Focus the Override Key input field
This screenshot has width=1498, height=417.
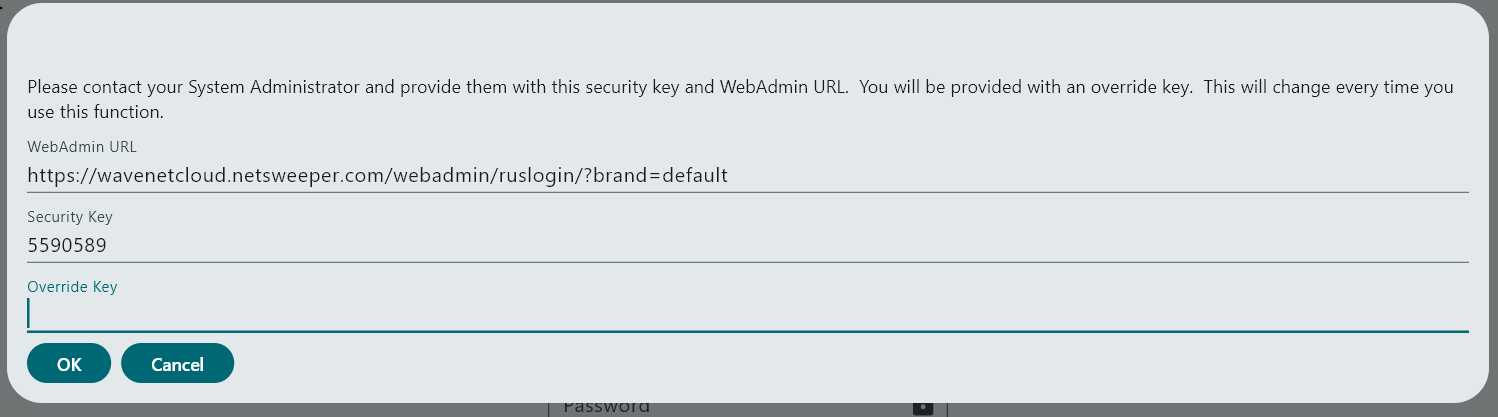(x=747, y=314)
